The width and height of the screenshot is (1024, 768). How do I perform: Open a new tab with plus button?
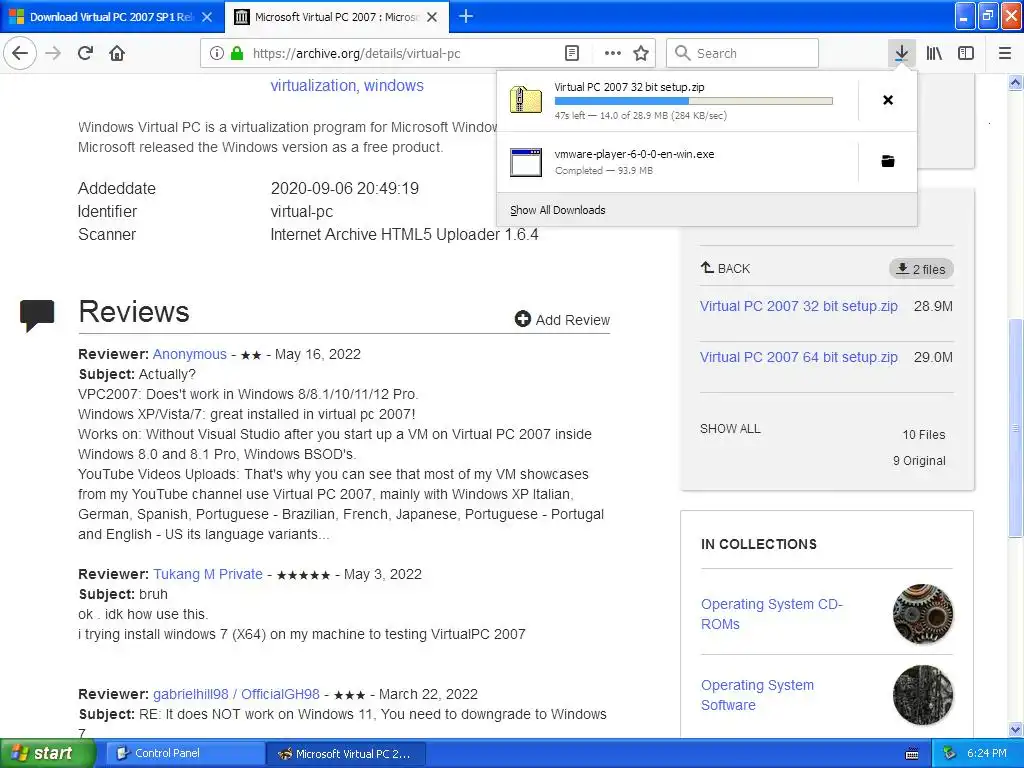click(466, 16)
